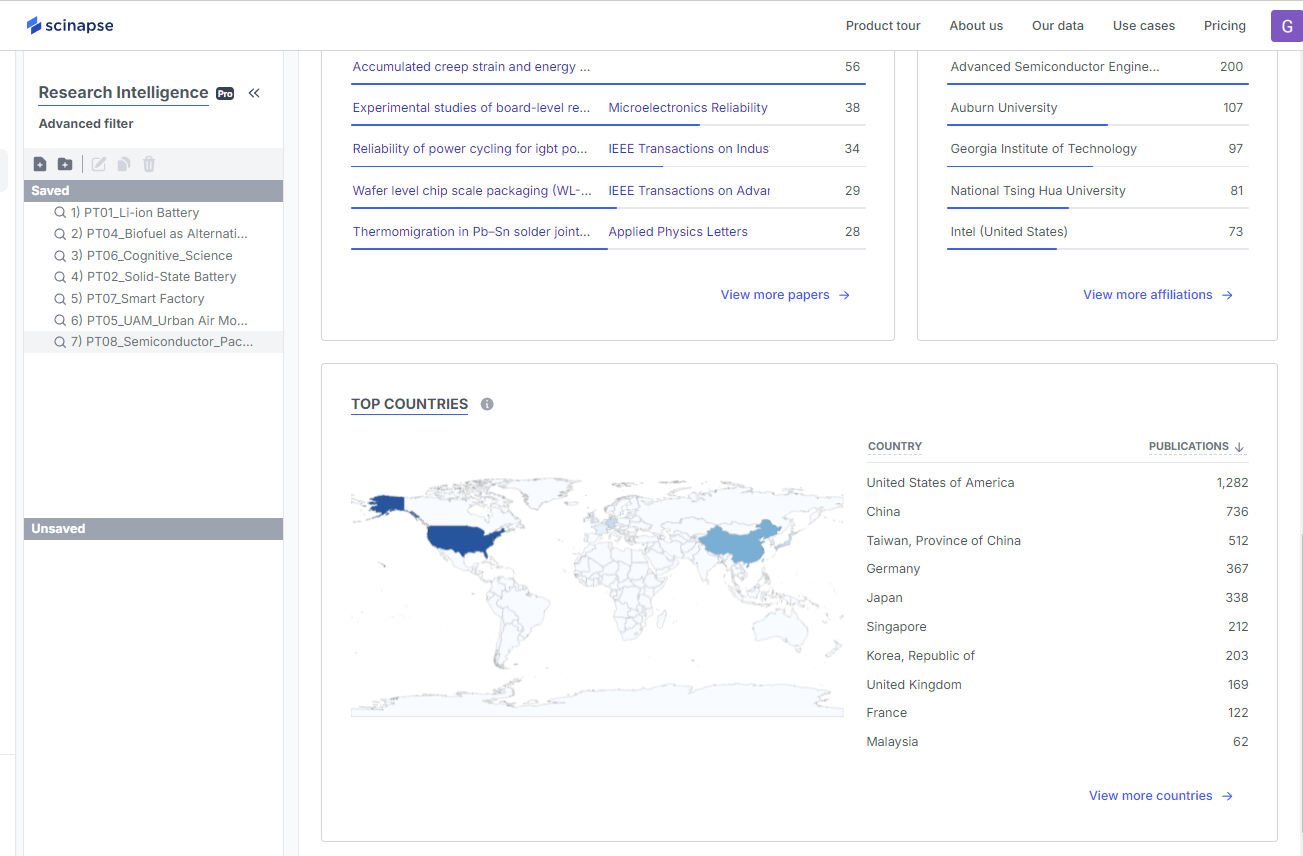Click View more affiliations

1158,295
